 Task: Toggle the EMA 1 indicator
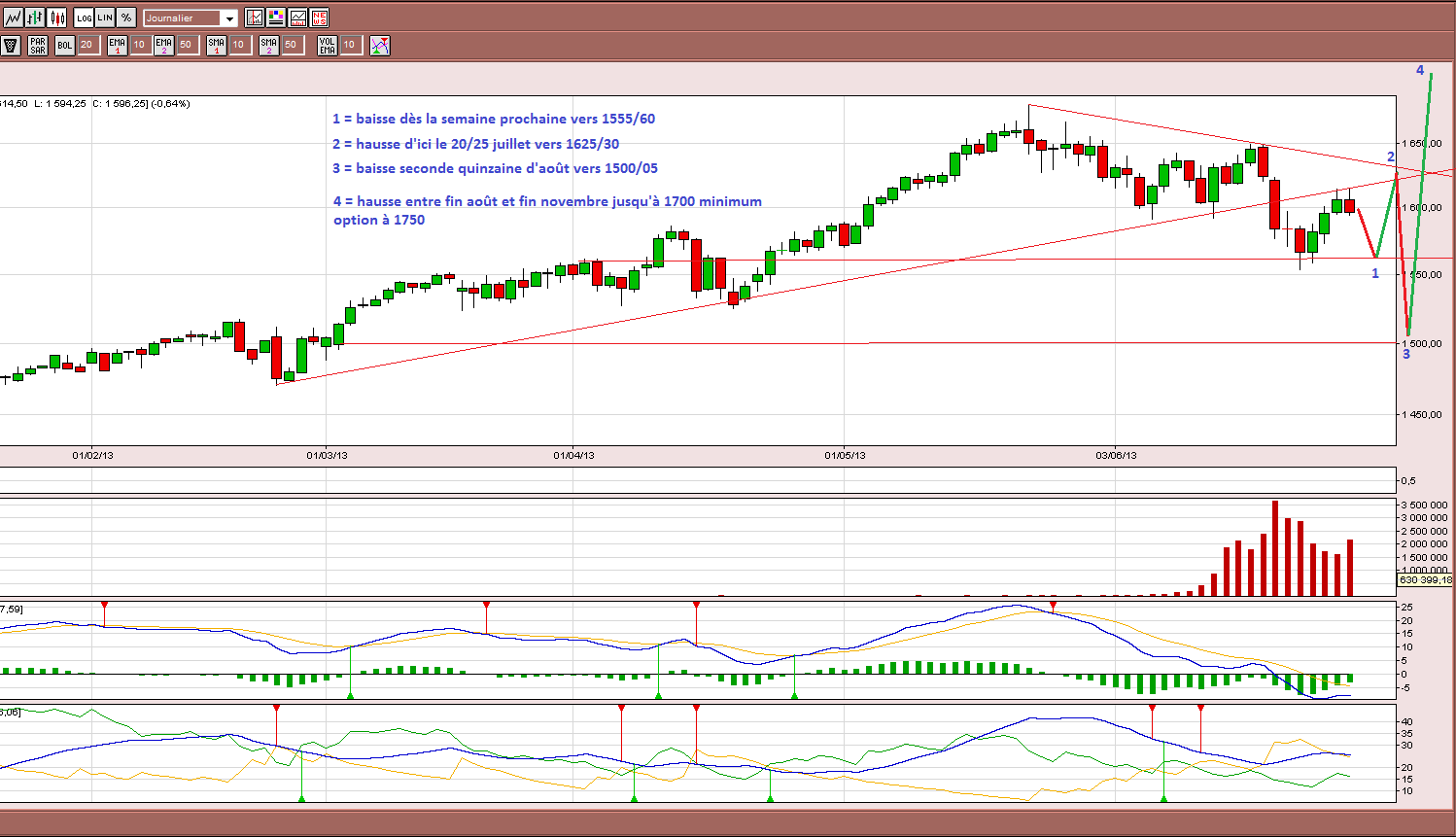coord(118,45)
